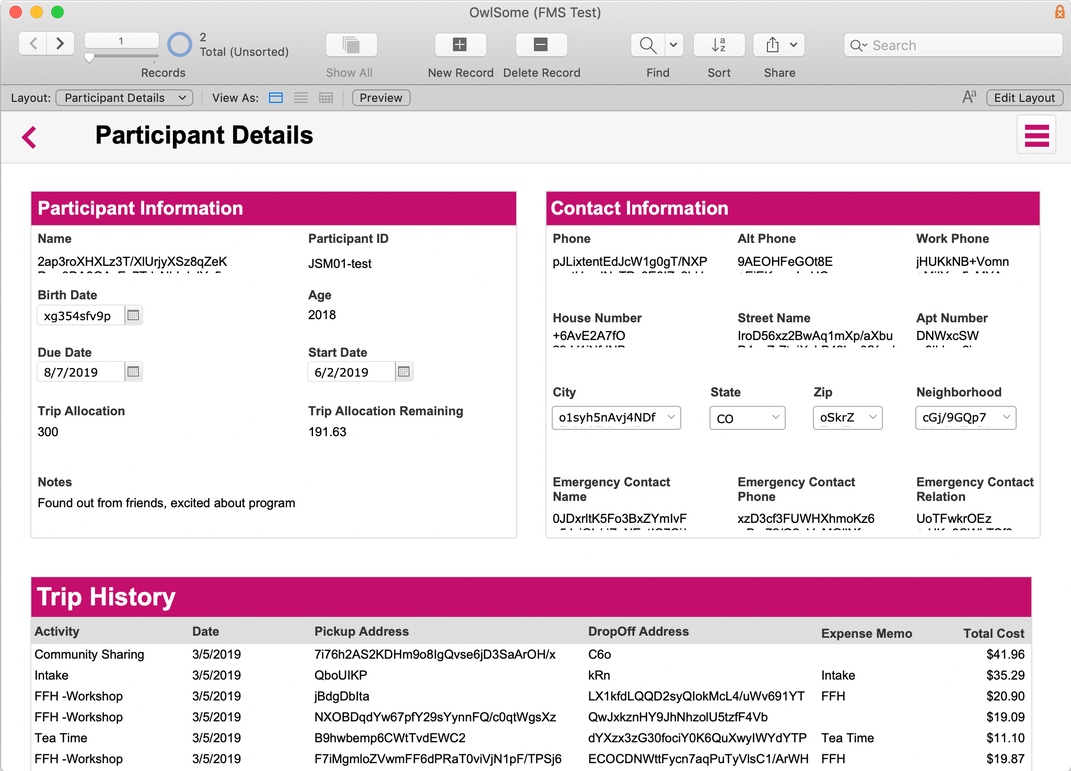Click pickup address jBdgDbIta
The height and width of the screenshot is (771, 1071).
coord(342,696)
